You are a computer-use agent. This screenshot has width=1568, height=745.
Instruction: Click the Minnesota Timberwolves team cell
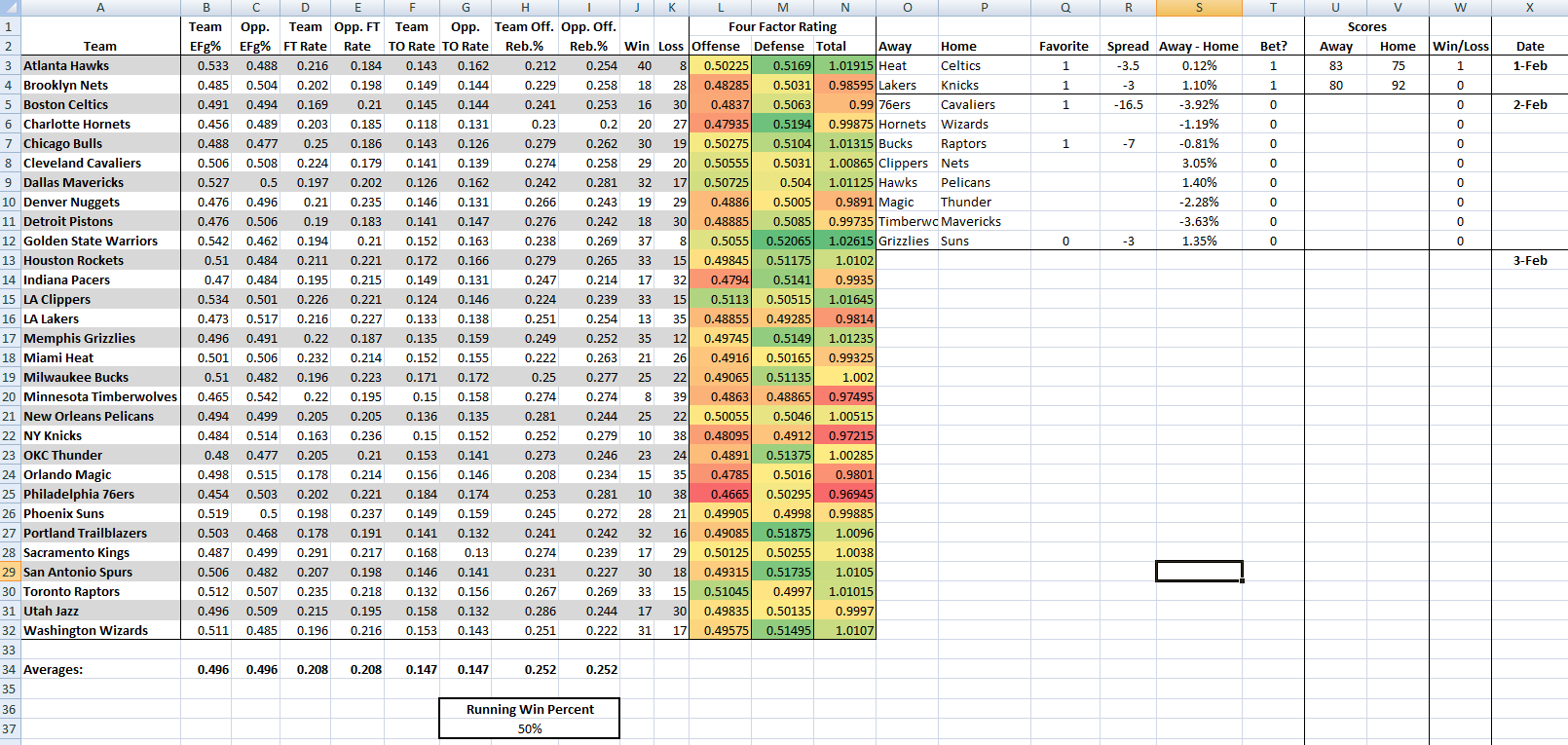100,396
